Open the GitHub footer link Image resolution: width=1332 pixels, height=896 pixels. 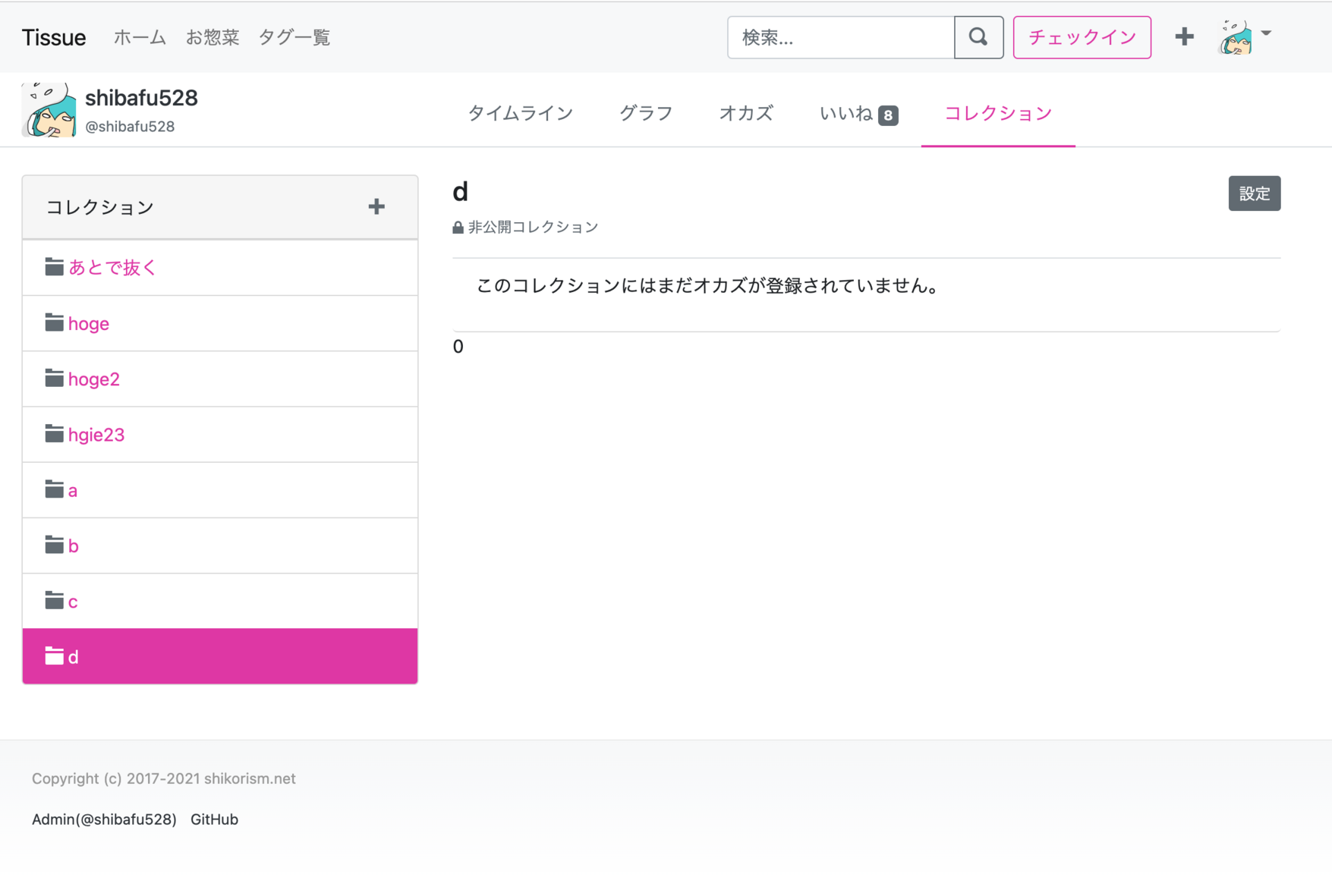(x=214, y=819)
